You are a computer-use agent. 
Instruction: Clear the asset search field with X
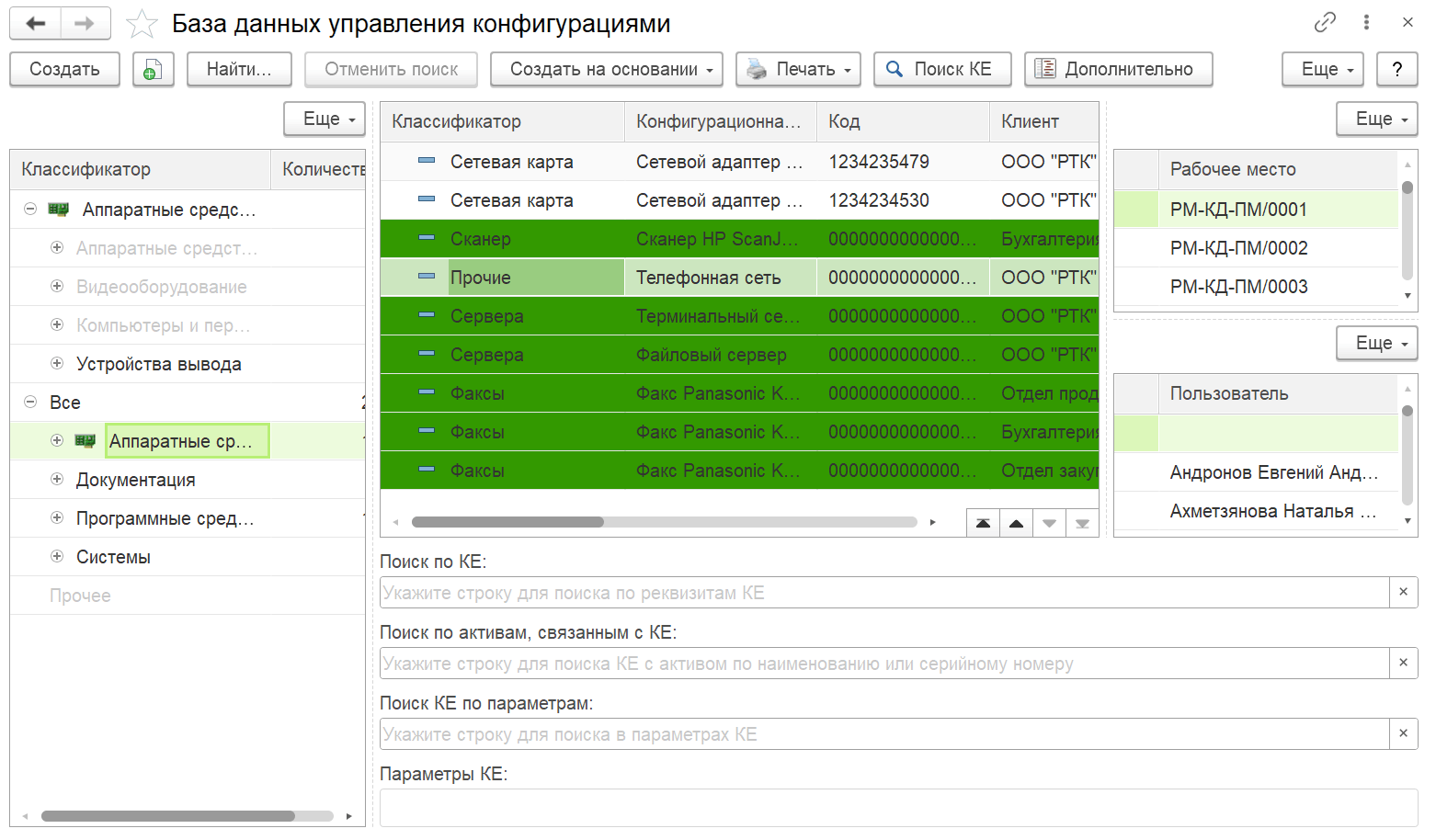[1403, 664]
